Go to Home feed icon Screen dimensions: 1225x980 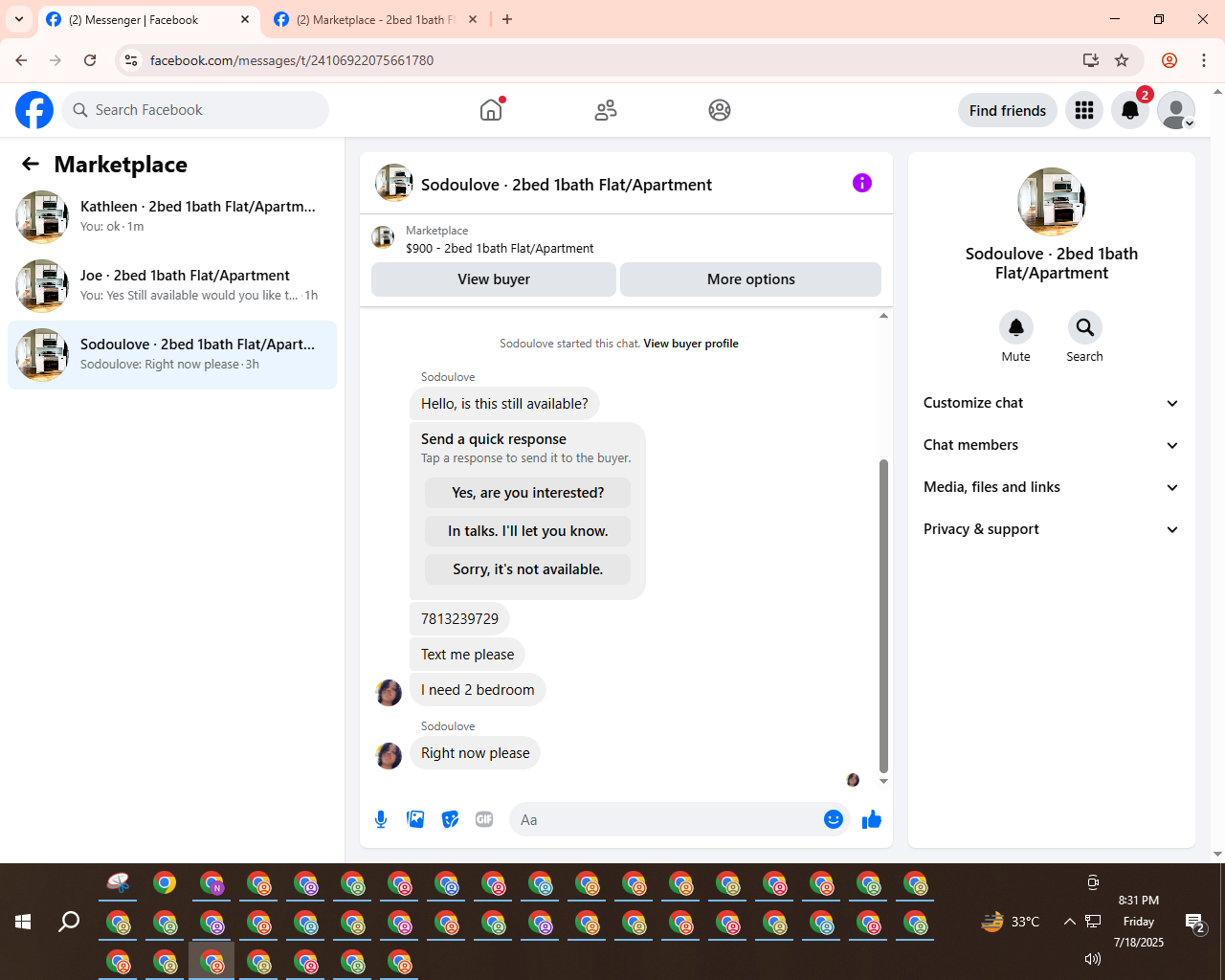coord(491,110)
